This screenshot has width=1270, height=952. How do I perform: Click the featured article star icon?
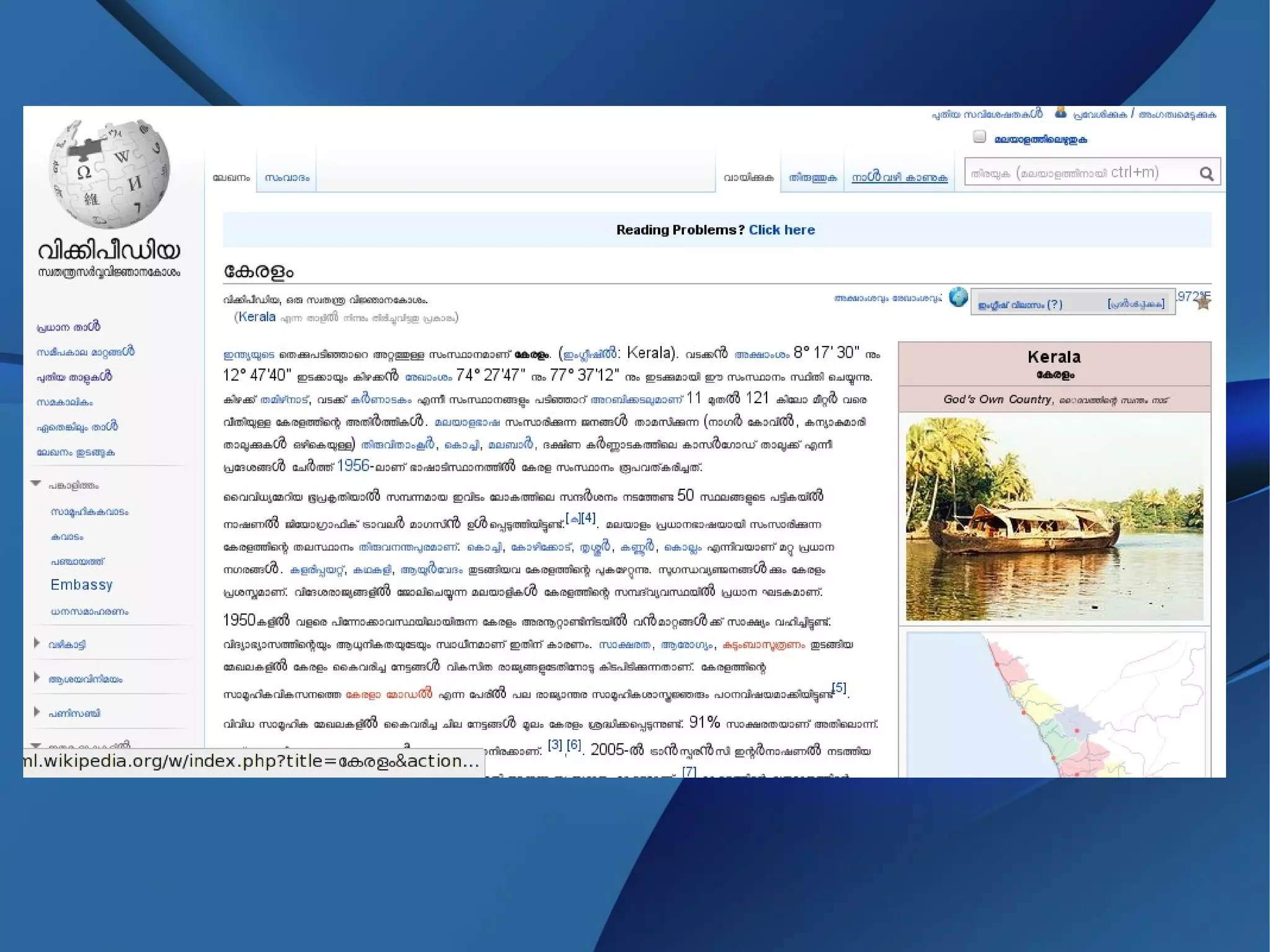click(x=1203, y=303)
